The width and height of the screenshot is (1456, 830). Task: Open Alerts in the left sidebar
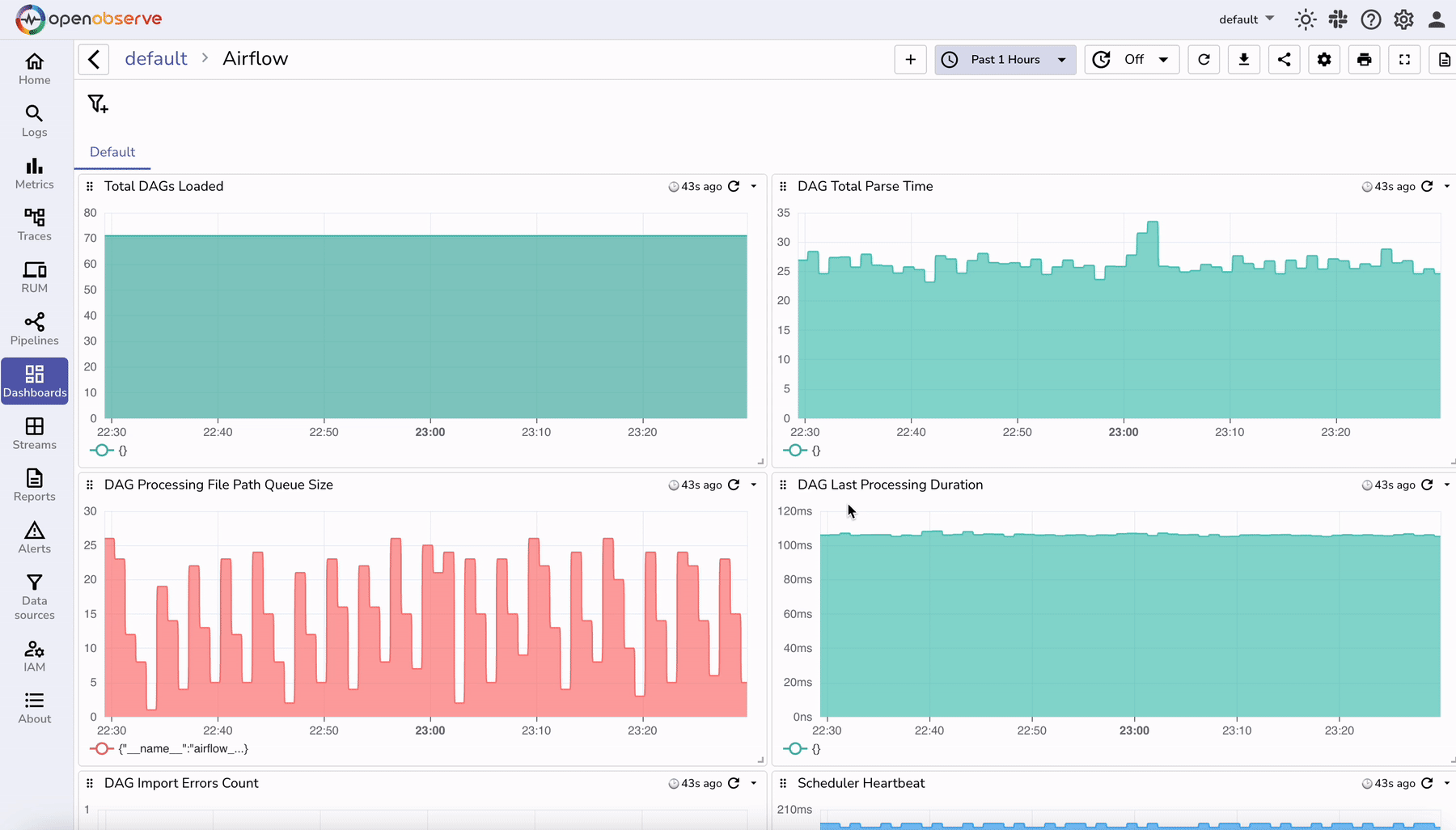point(34,537)
